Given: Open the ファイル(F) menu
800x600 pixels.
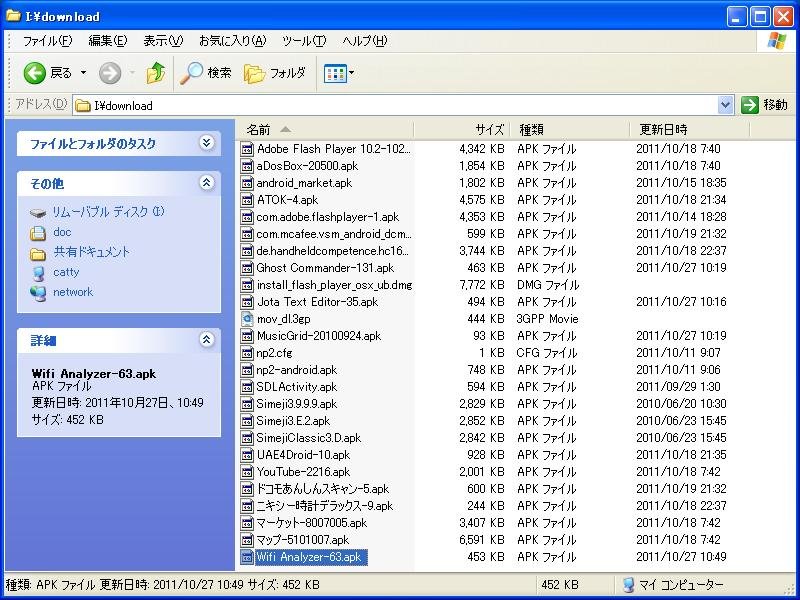Looking at the screenshot, I should click(47, 41).
